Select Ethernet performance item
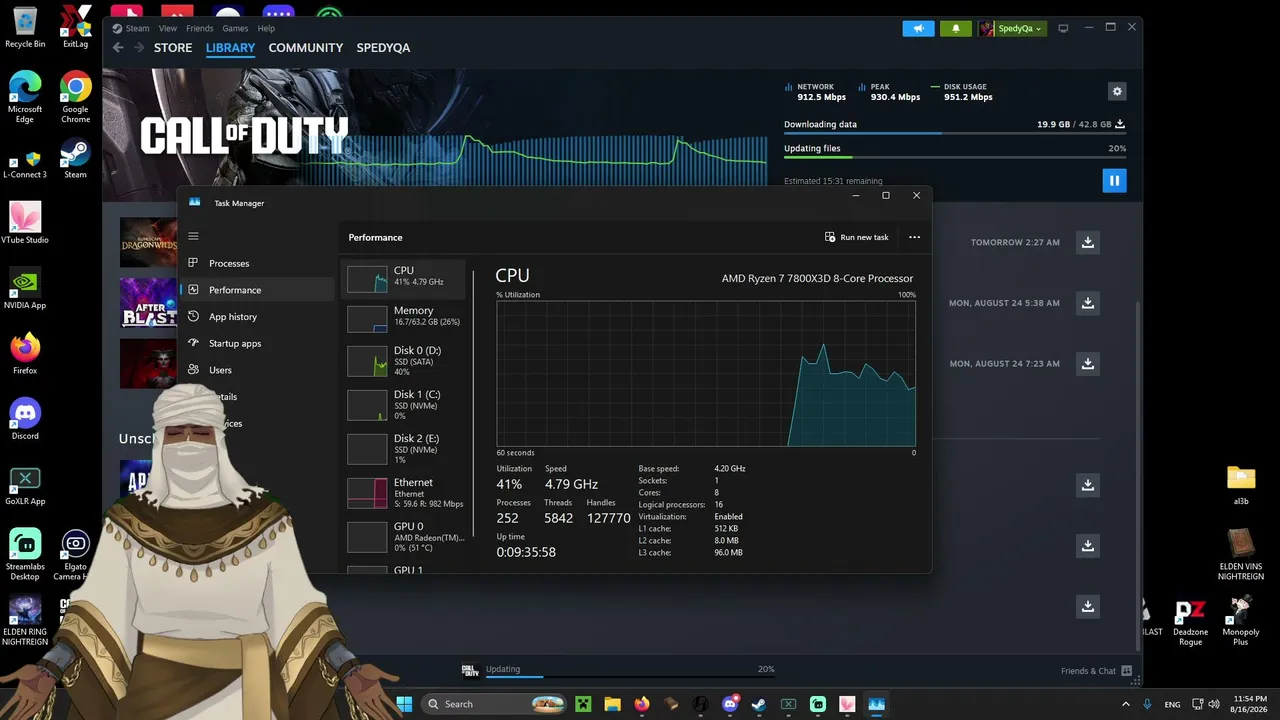Screen dimensions: 1280x720 tap(405, 493)
